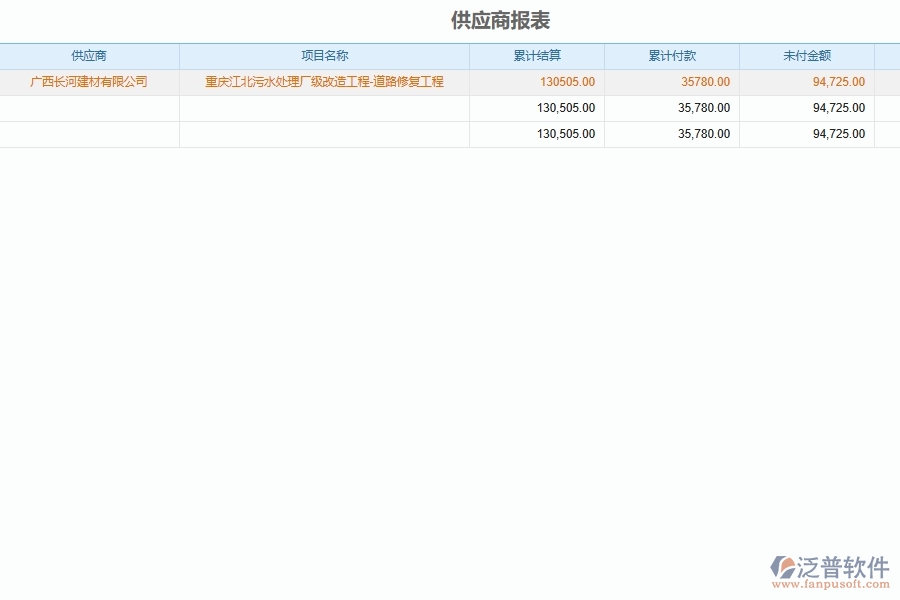Open project 重庆江北污水处理厂级改造工程-道路修复工程
The height and width of the screenshot is (600, 900).
pyautogui.click(x=324, y=82)
